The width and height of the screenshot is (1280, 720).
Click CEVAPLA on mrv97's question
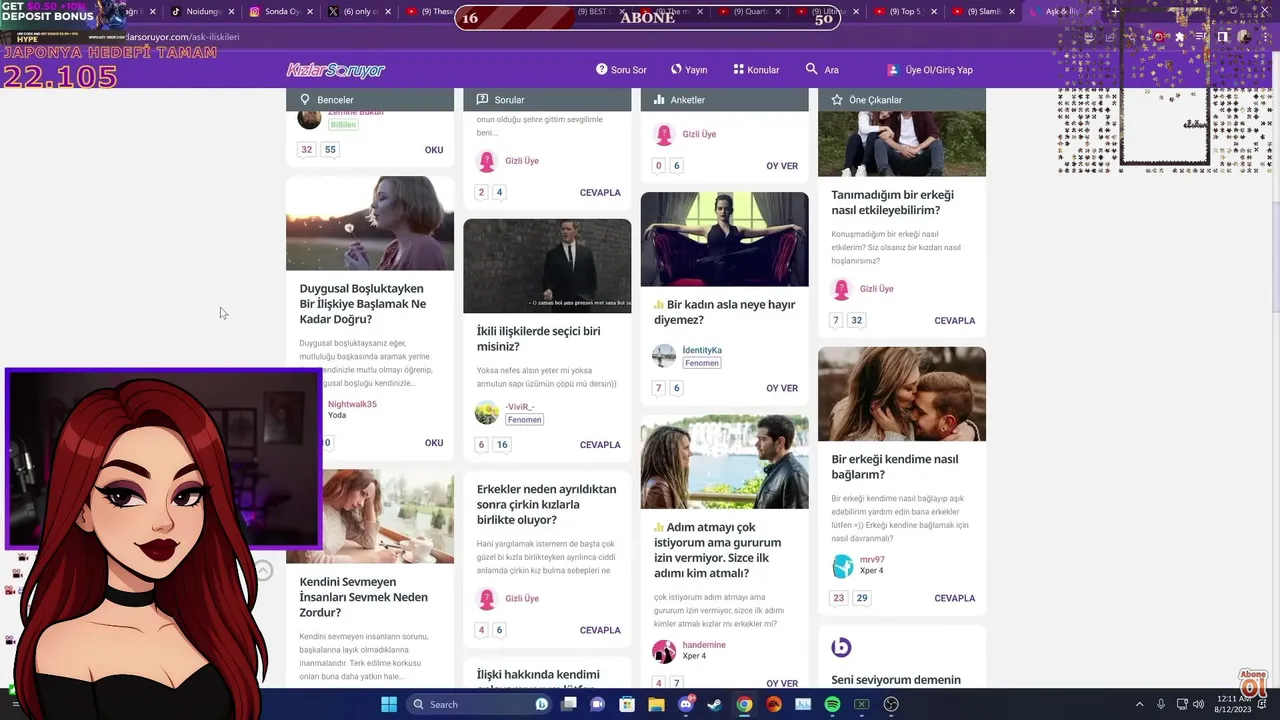coord(954,599)
